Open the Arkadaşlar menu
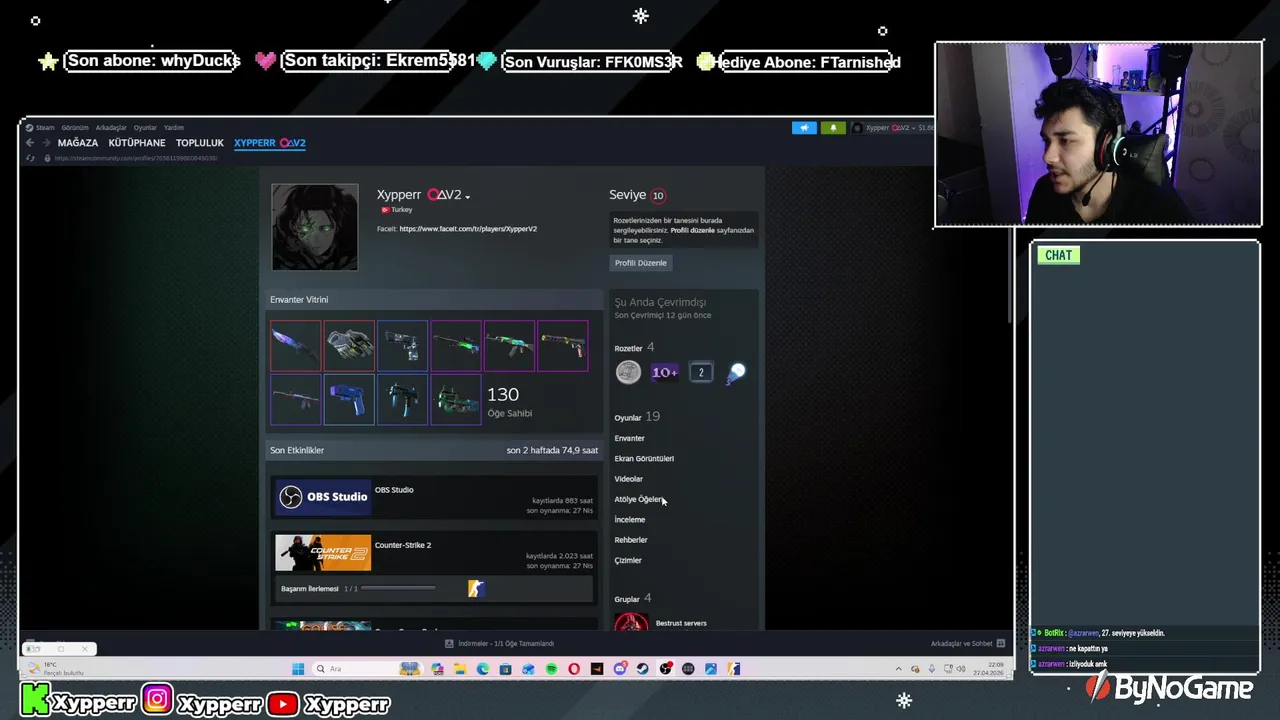 [x=111, y=128]
